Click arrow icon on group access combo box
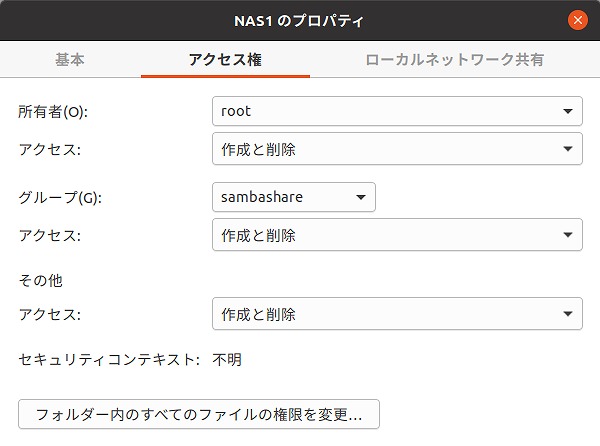The height and width of the screenshot is (446, 600). [568, 235]
